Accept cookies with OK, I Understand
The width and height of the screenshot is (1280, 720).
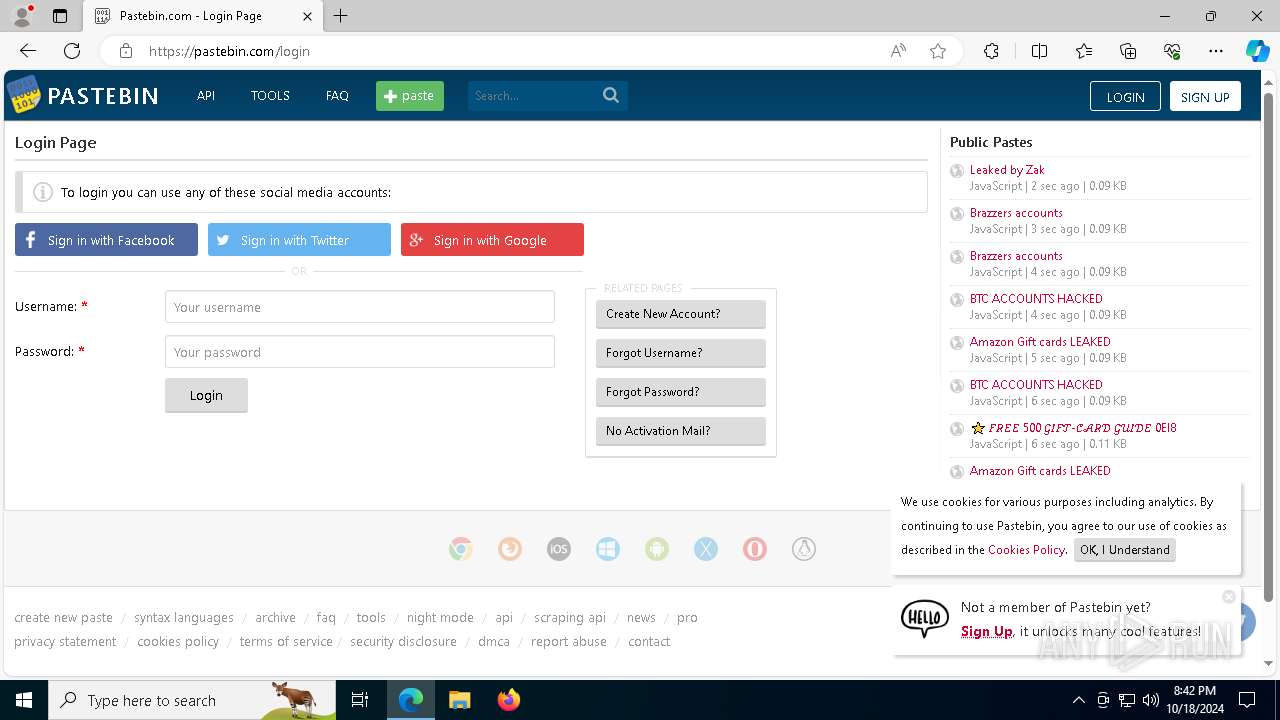tap(1125, 550)
